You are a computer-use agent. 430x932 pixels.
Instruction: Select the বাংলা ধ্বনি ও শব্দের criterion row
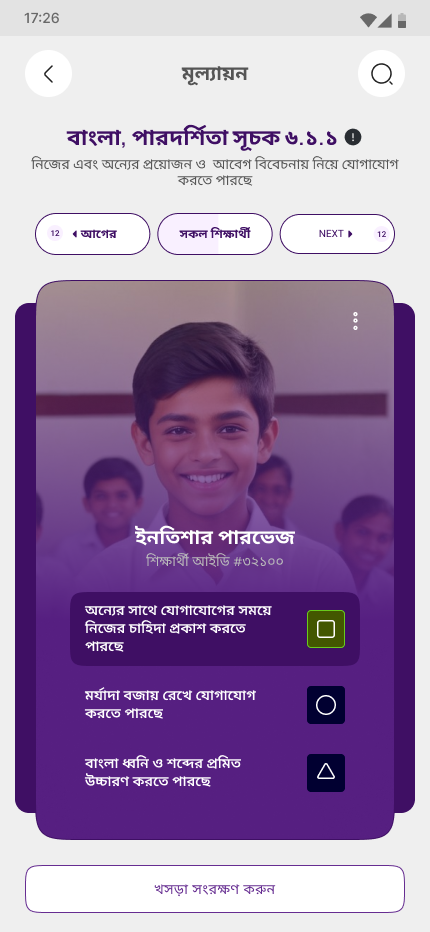pos(215,773)
